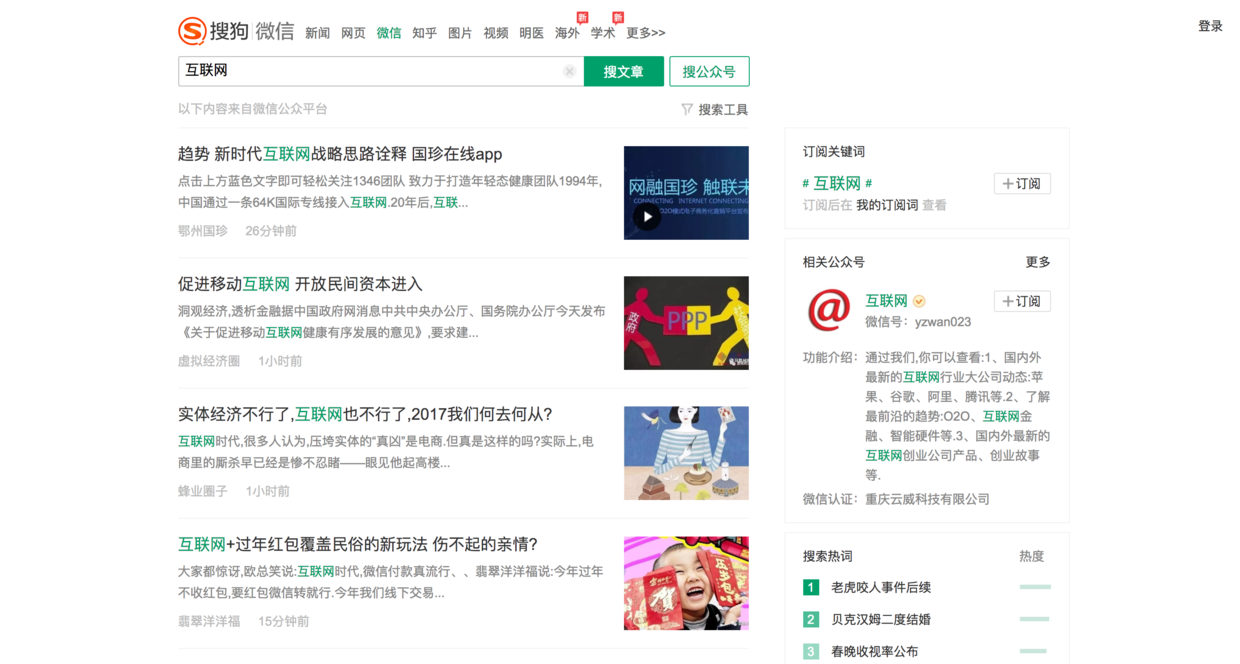Image resolution: width=1240 pixels, height=664 pixels.
Task: Open the 海外 tab
Action: pyautogui.click(x=567, y=33)
